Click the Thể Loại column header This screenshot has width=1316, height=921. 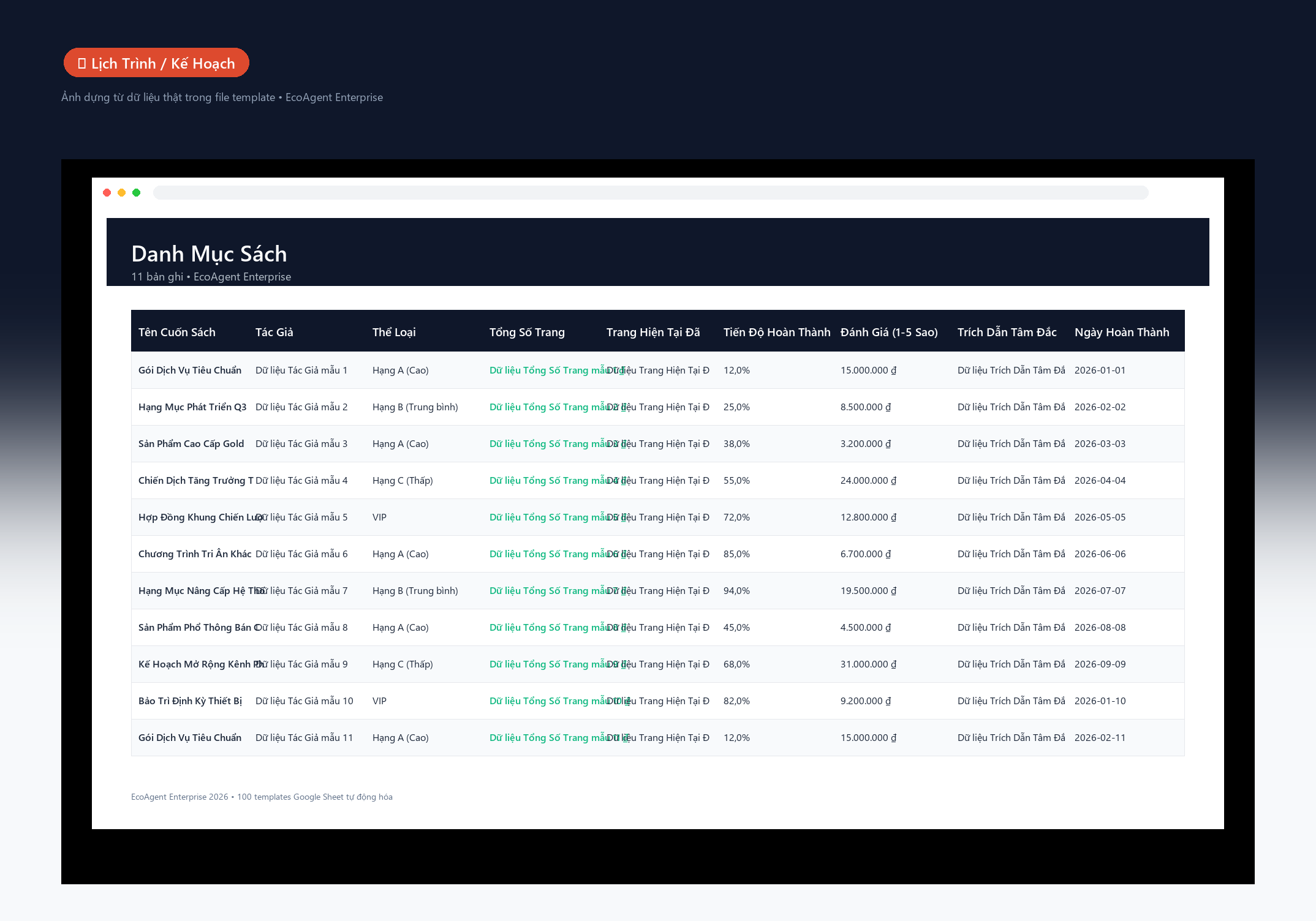coord(394,332)
